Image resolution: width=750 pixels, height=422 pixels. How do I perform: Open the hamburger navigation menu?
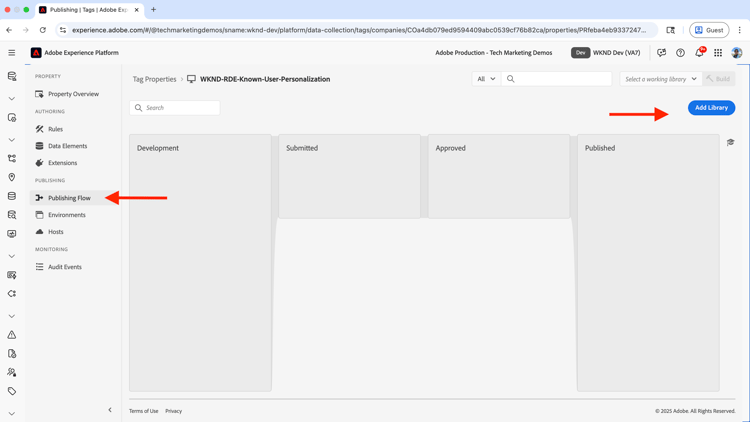coord(11,53)
